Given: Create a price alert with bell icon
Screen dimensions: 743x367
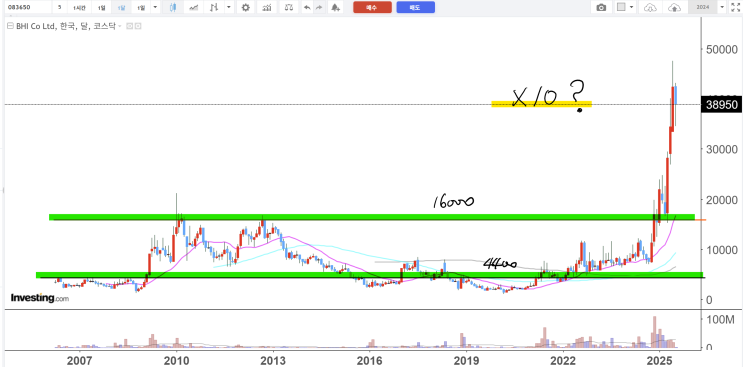Looking at the screenshot, I should (335, 7).
